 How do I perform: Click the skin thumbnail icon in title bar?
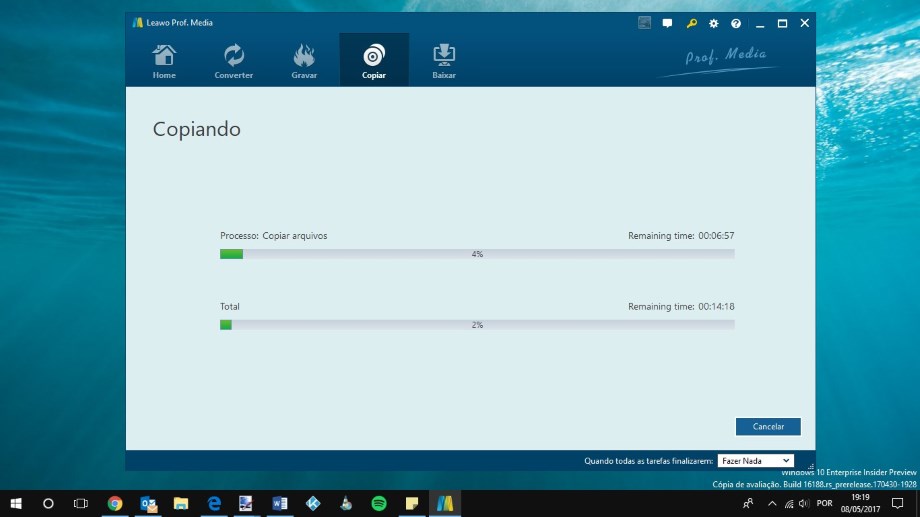pos(644,23)
